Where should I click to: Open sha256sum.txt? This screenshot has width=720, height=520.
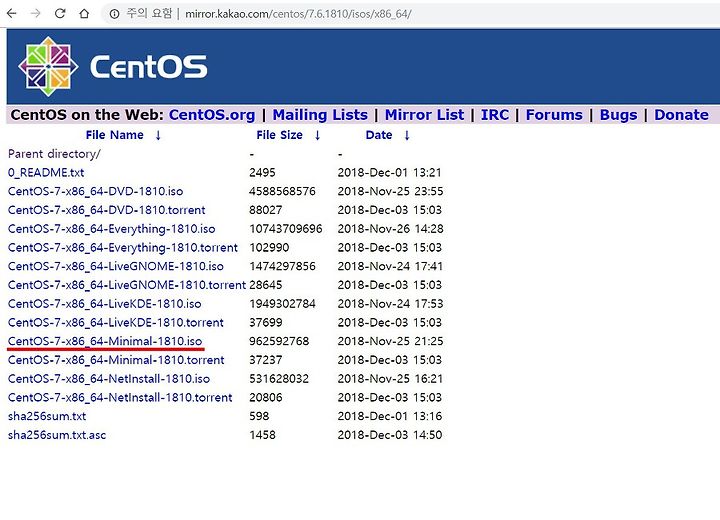pos(47,416)
